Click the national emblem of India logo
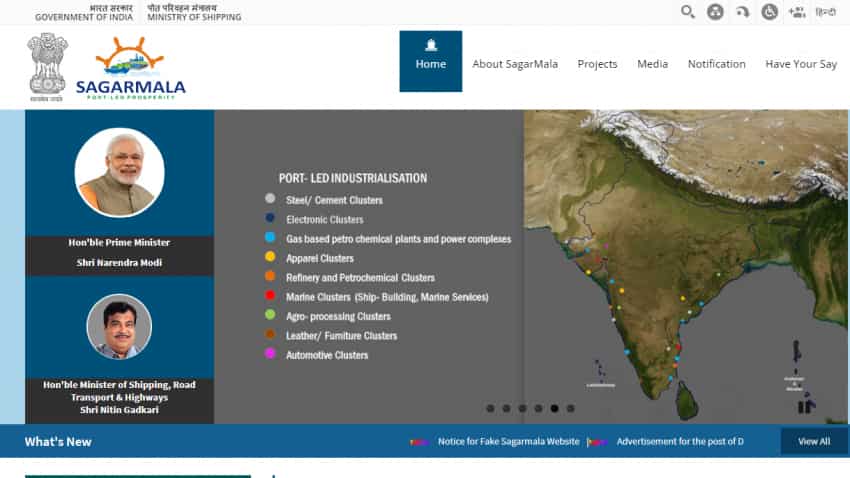The height and width of the screenshot is (478, 850). [x=47, y=67]
